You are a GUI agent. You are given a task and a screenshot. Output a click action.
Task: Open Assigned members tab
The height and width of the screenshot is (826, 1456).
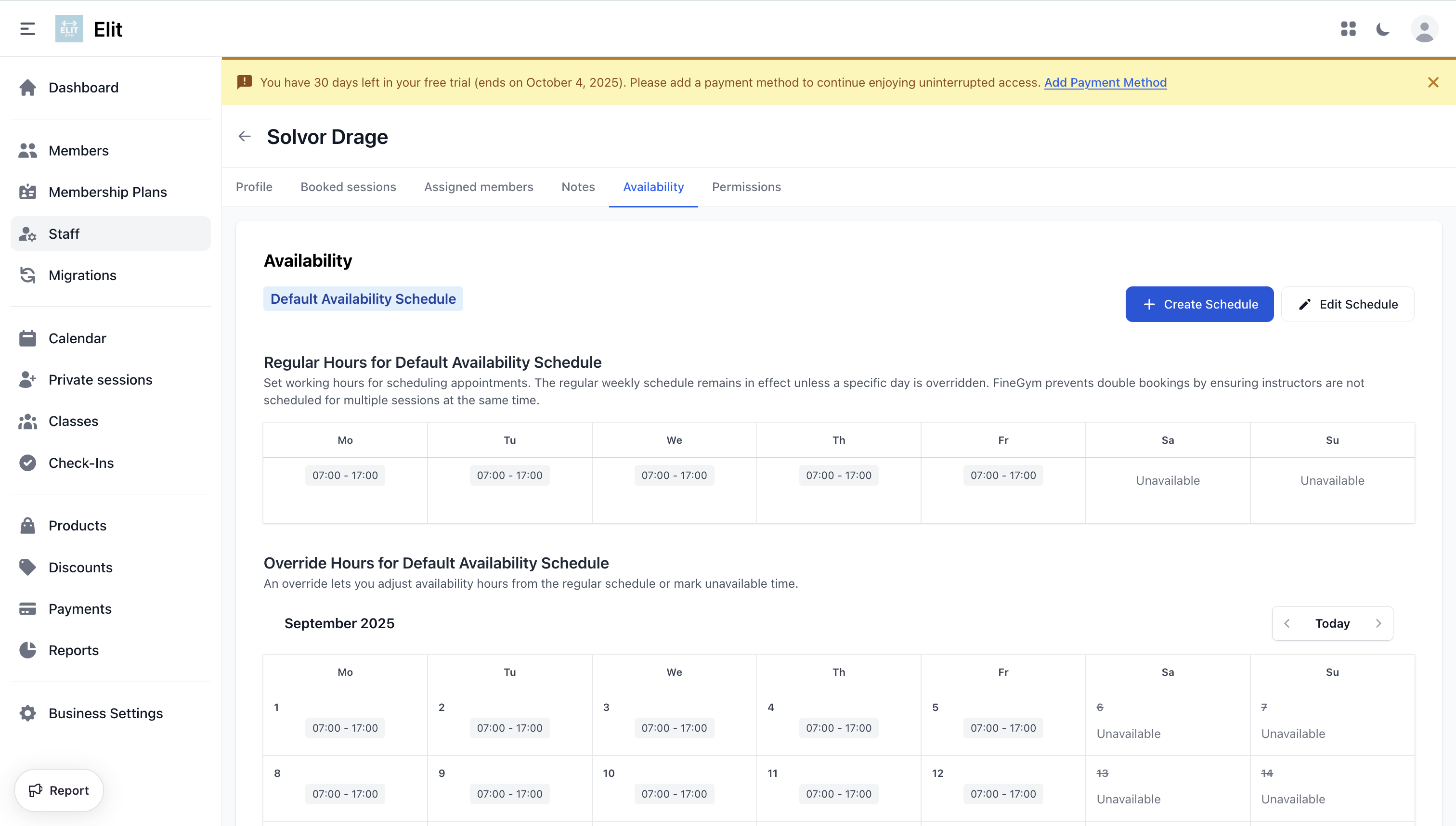(479, 187)
